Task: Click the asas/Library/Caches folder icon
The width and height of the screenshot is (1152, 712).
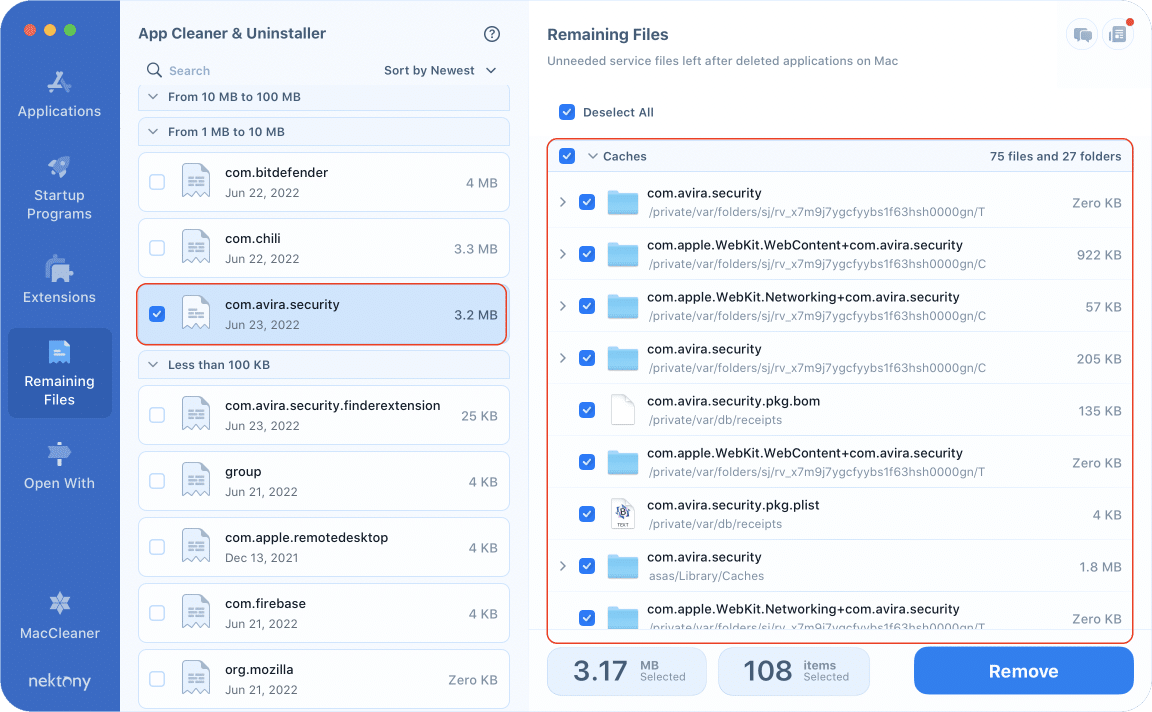Action: [x=623, y=566]
